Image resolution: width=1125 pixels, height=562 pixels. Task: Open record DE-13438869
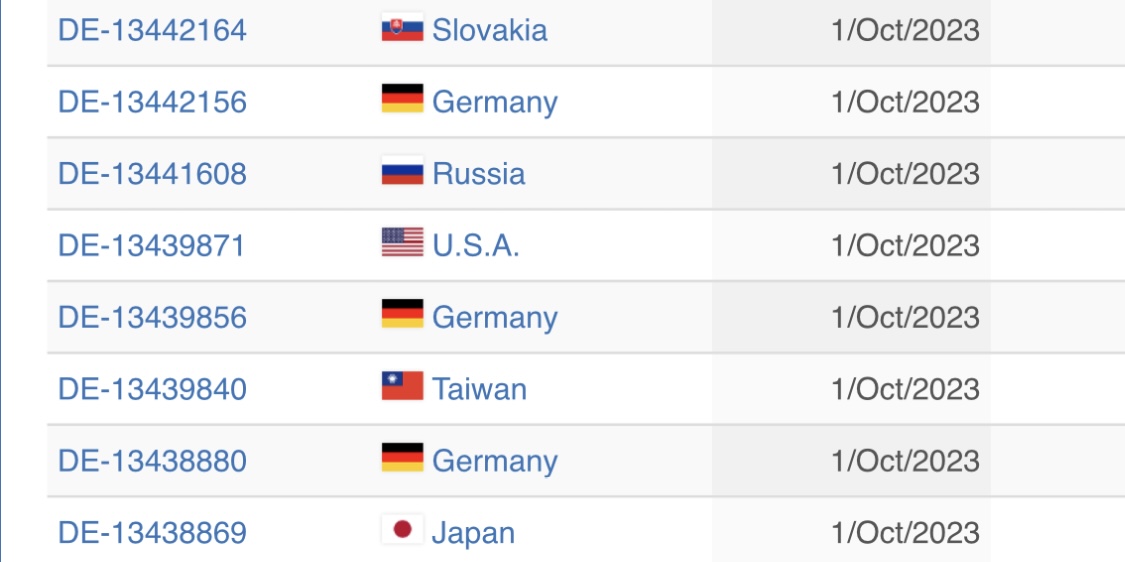(152, 533)
